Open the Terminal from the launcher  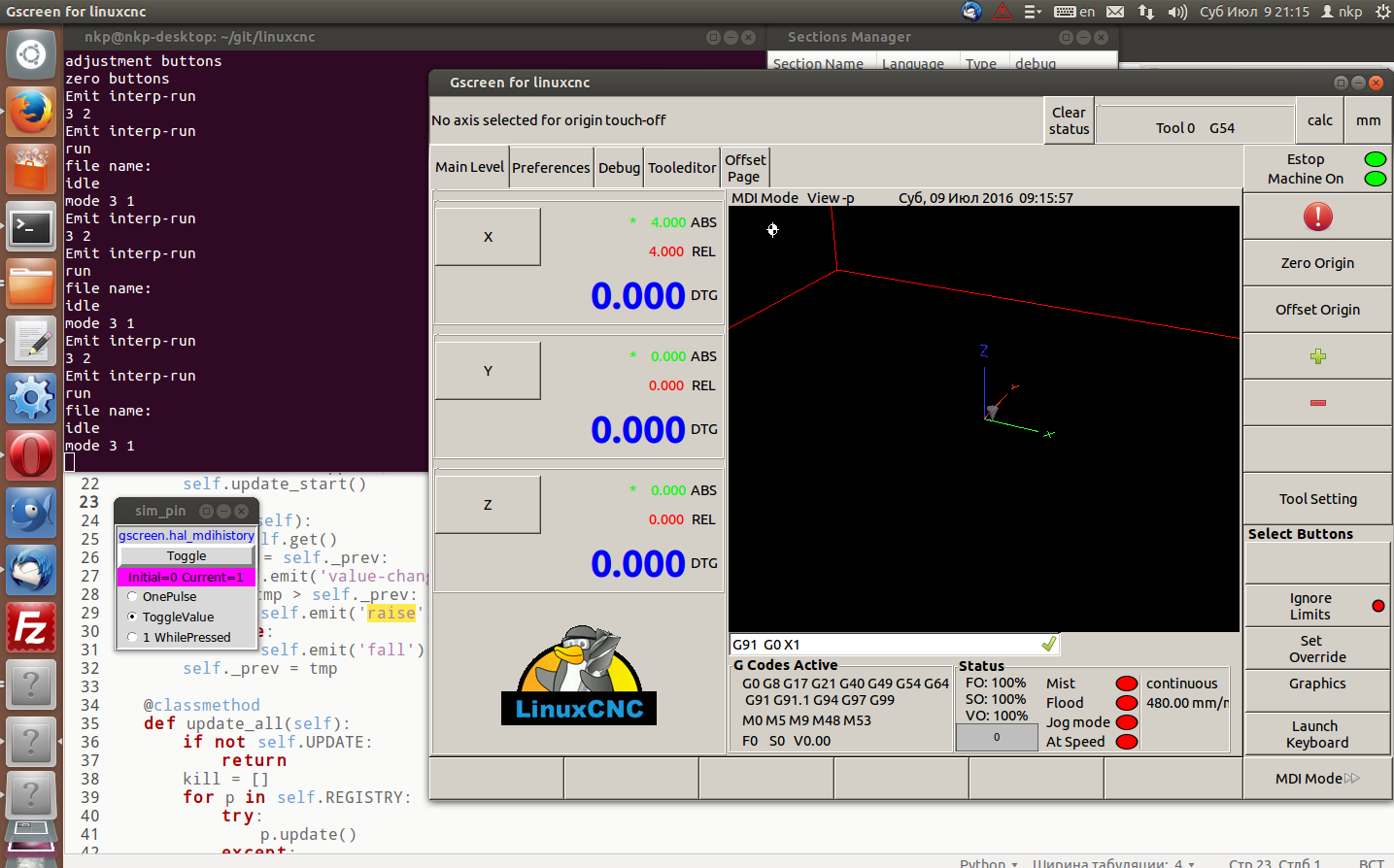pyautogui.click(x=31, y=228)
